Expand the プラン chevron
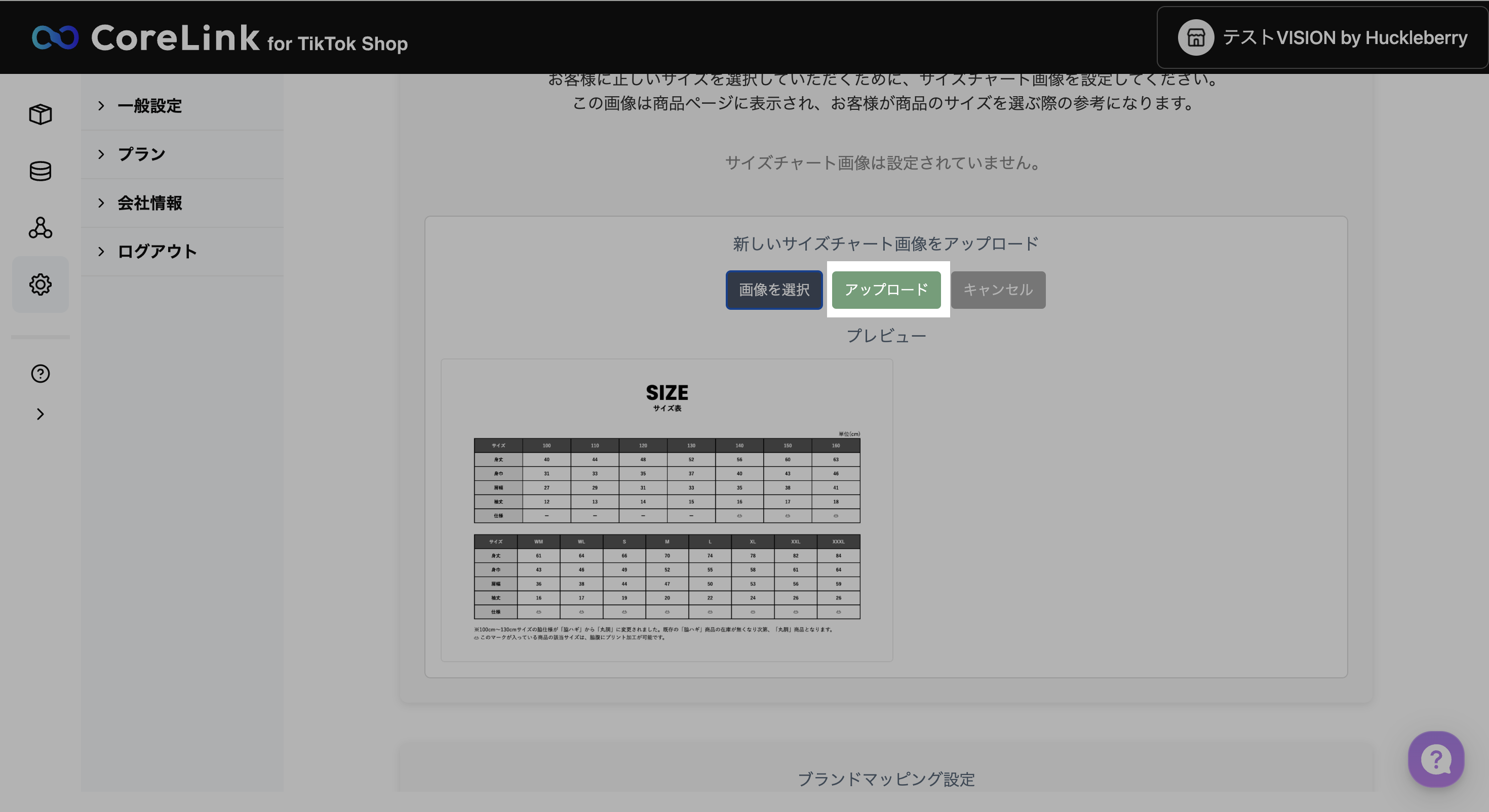1489x812 pixels. pos(101,154)
